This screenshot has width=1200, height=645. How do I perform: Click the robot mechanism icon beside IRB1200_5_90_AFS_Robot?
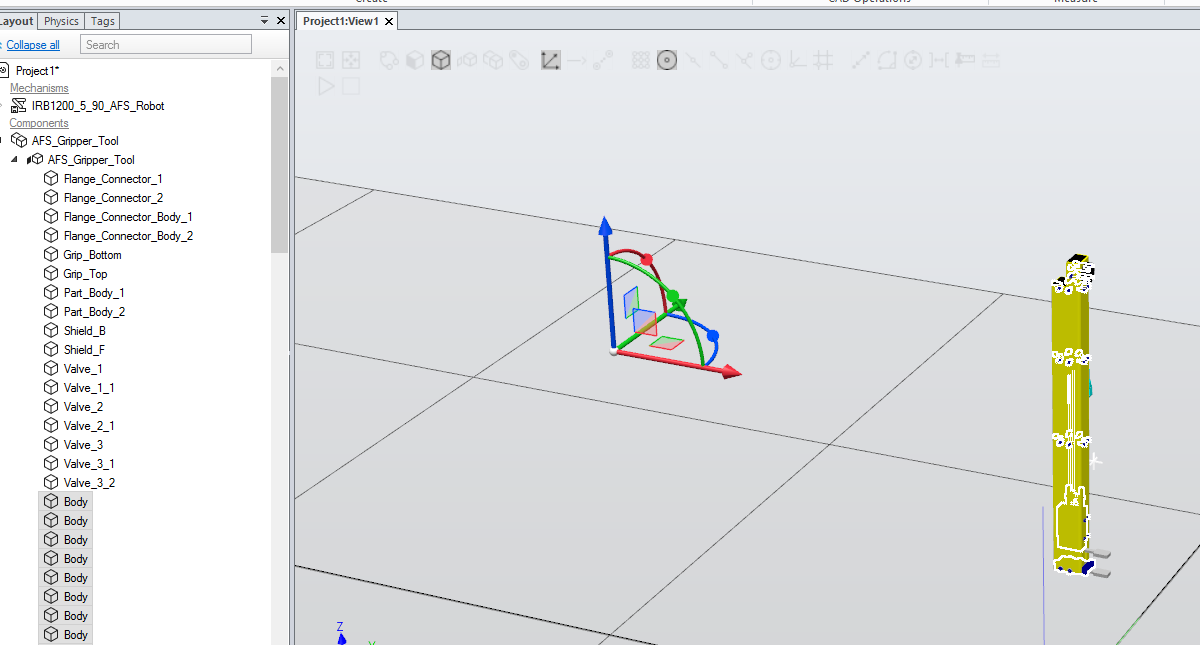[x=19, y=106]
